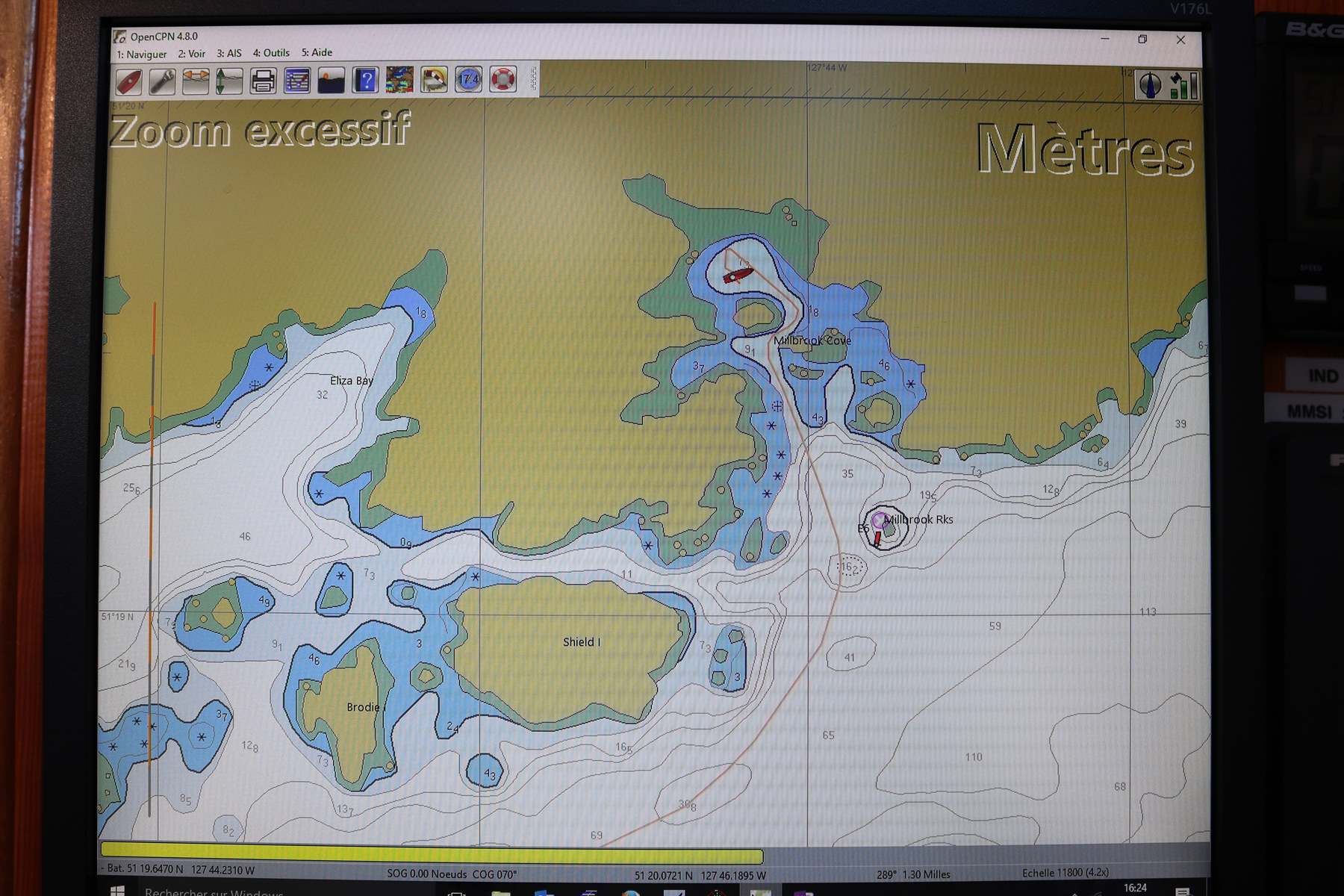
Task: Click the depth sounding 110 on chart
Action: [x=974, y=757]
